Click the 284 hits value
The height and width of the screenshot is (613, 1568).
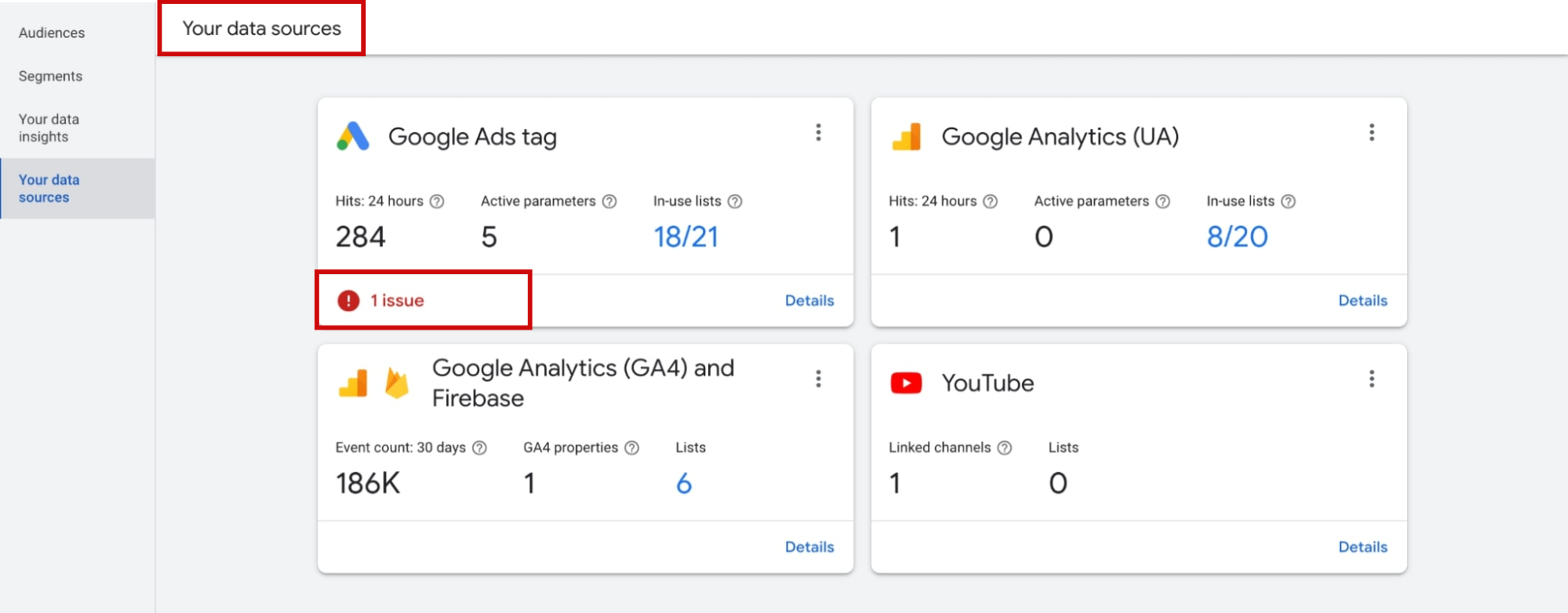pos(361,237)
